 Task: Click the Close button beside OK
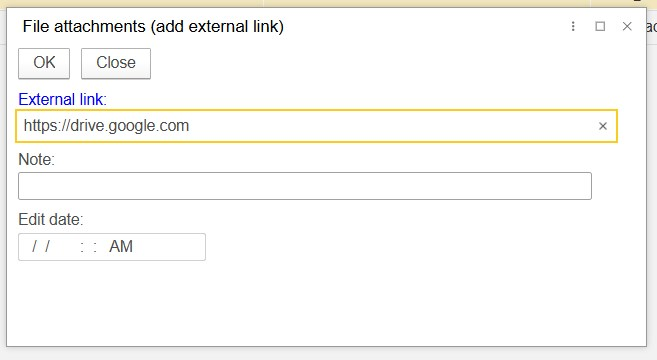pyautogui.click(x=116, y=63)
